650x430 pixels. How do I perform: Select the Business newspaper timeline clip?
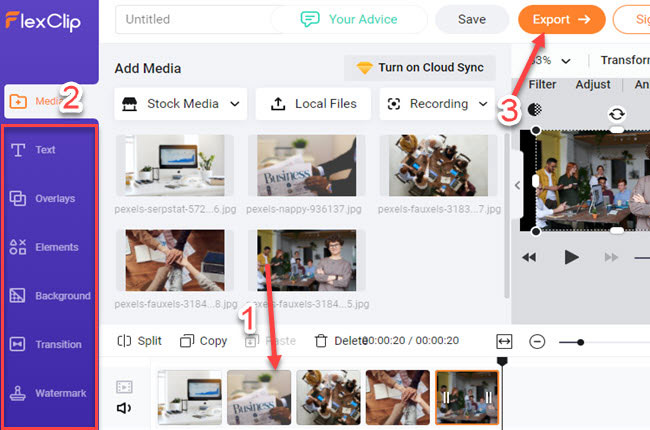[x=259, y=397]
